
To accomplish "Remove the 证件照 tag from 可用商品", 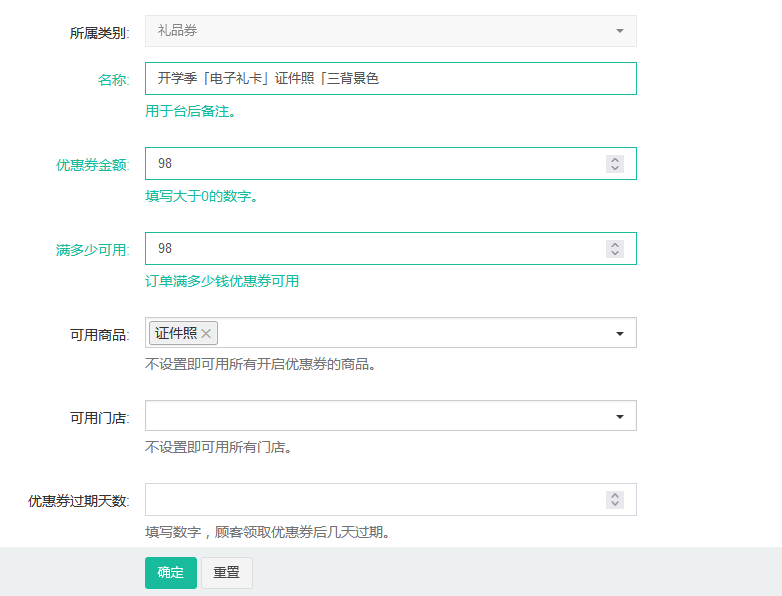I will pyautogui.click(x=206, y=334).
